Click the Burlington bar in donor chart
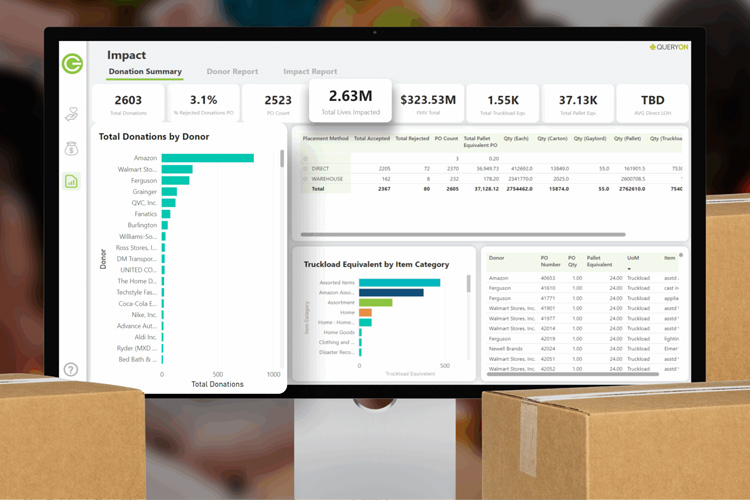The image size is (750, 500). pos(165,225)
